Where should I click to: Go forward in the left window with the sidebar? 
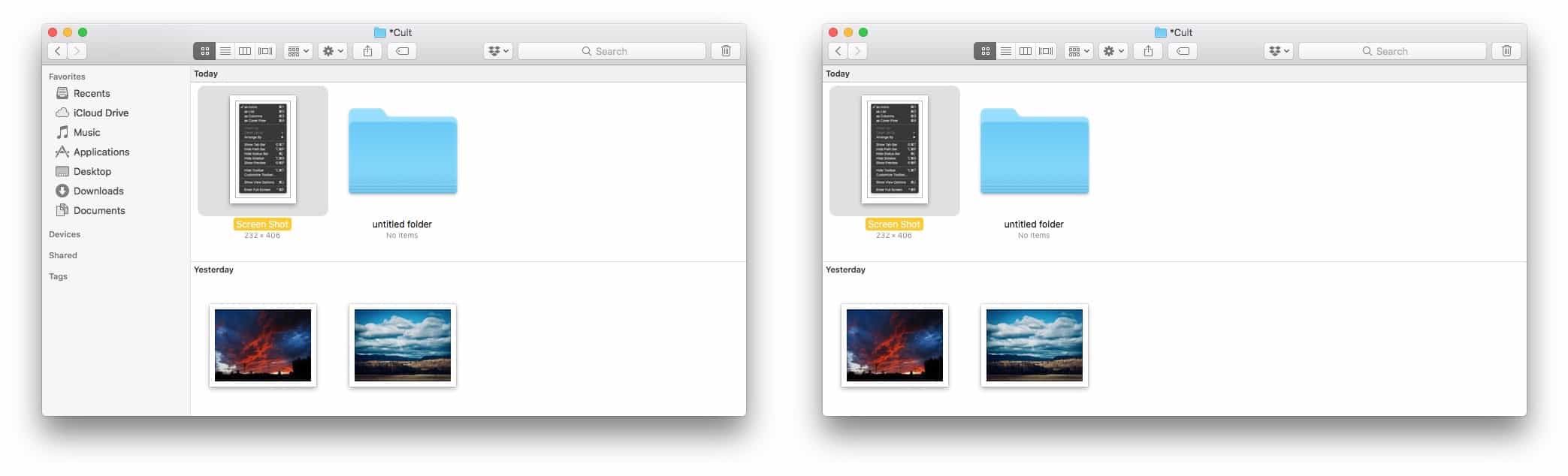[x=77, y=51]
